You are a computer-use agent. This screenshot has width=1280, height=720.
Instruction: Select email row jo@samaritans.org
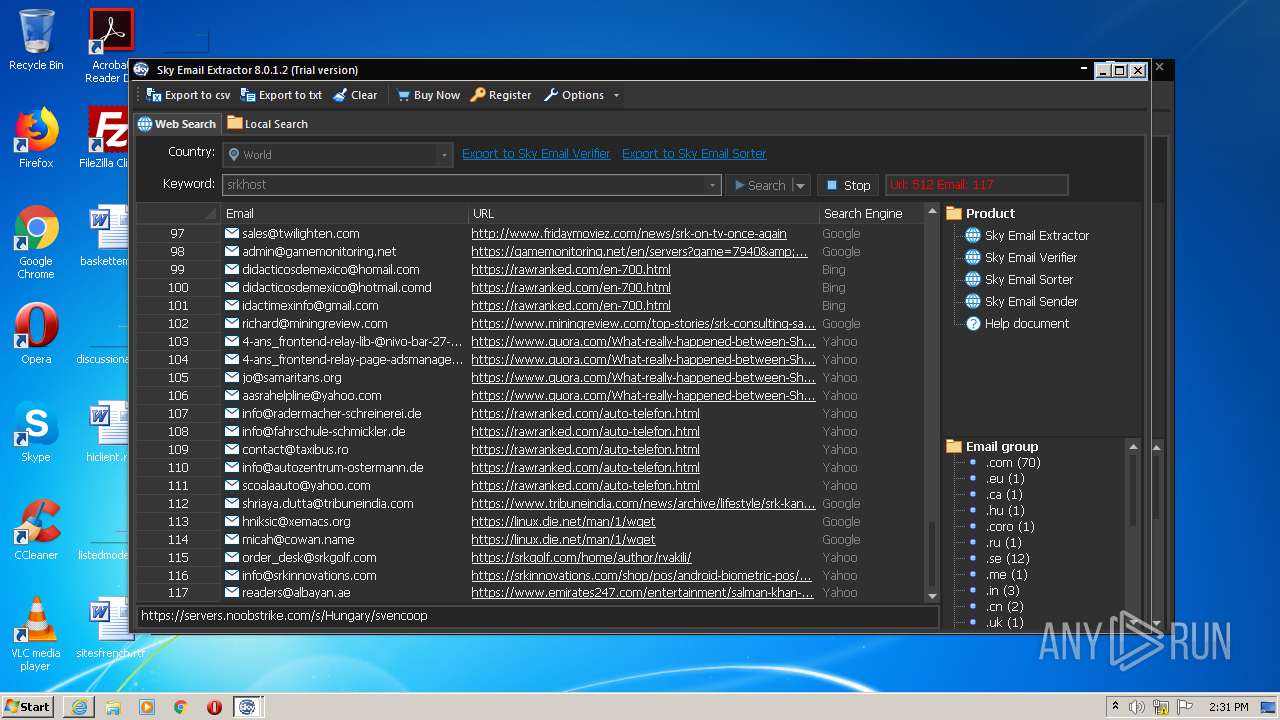pos(292,377)
